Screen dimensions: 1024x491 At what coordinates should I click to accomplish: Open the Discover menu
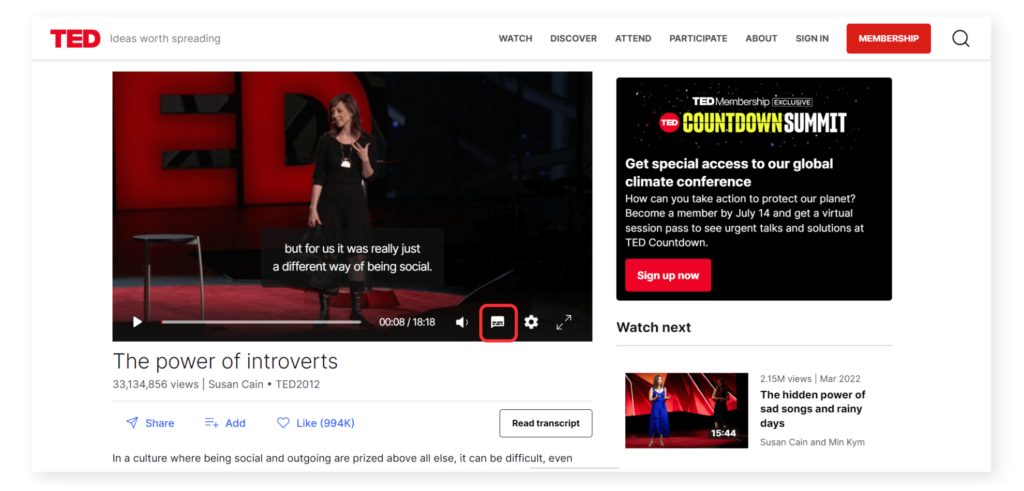pos(573,39)
